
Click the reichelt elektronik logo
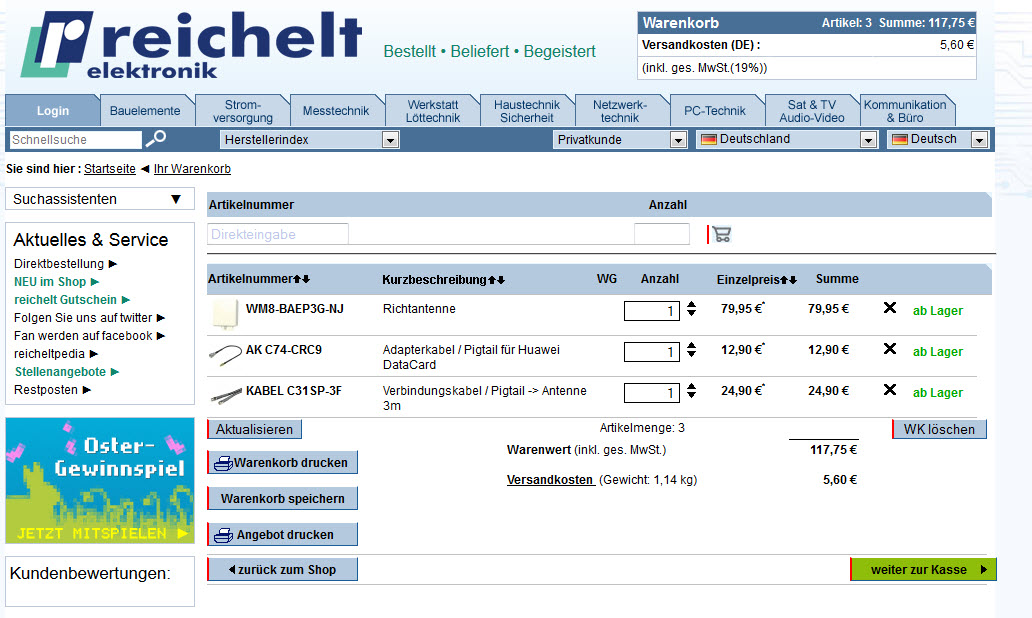[192, 44]
